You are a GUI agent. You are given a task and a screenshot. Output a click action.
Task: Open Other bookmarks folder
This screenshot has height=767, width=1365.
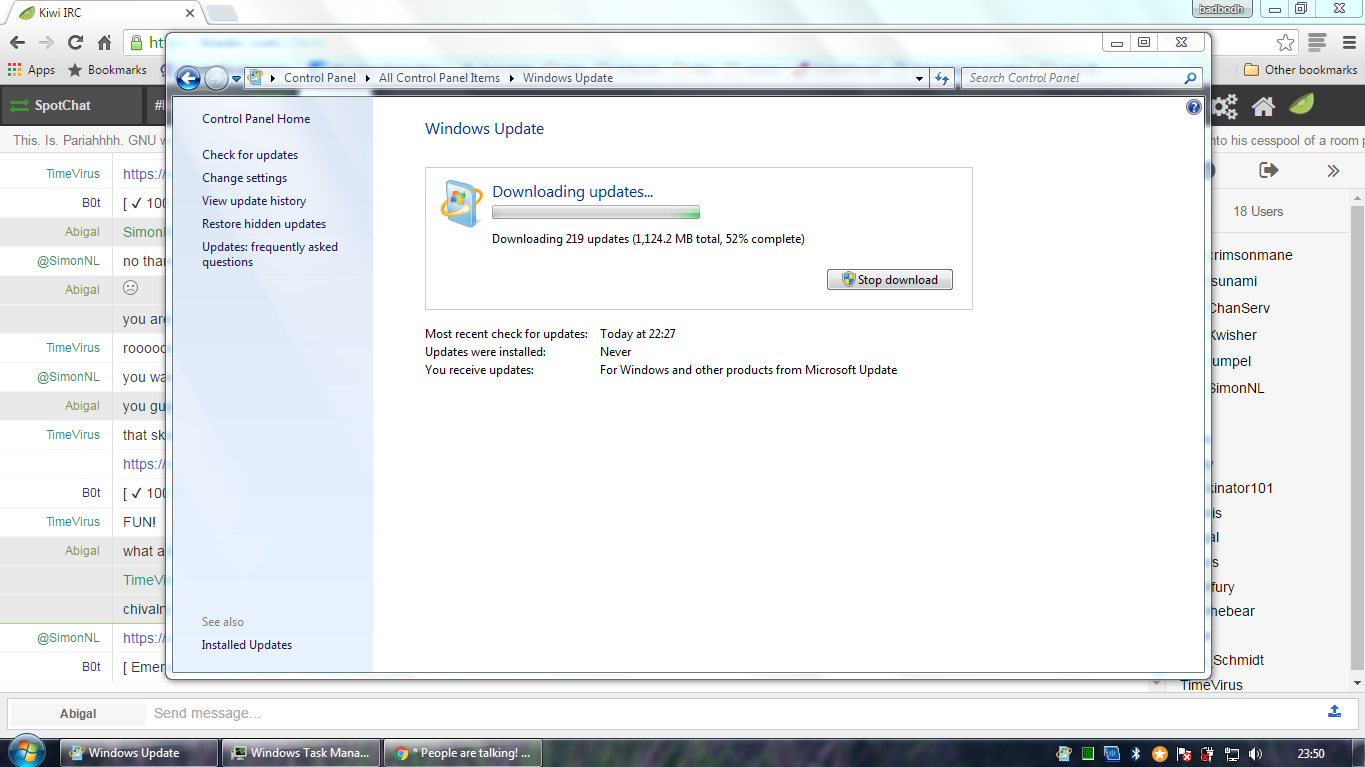click(1300, 70)
